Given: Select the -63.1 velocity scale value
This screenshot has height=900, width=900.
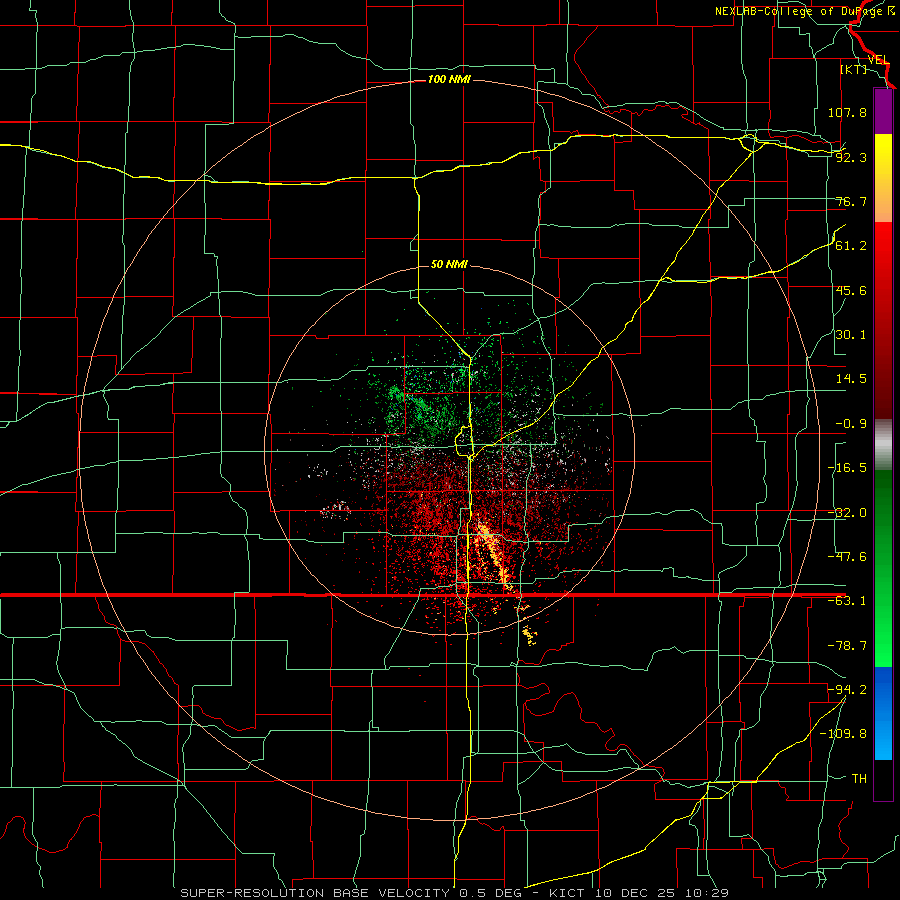Looking at the screenshot, I should (847, 601).
